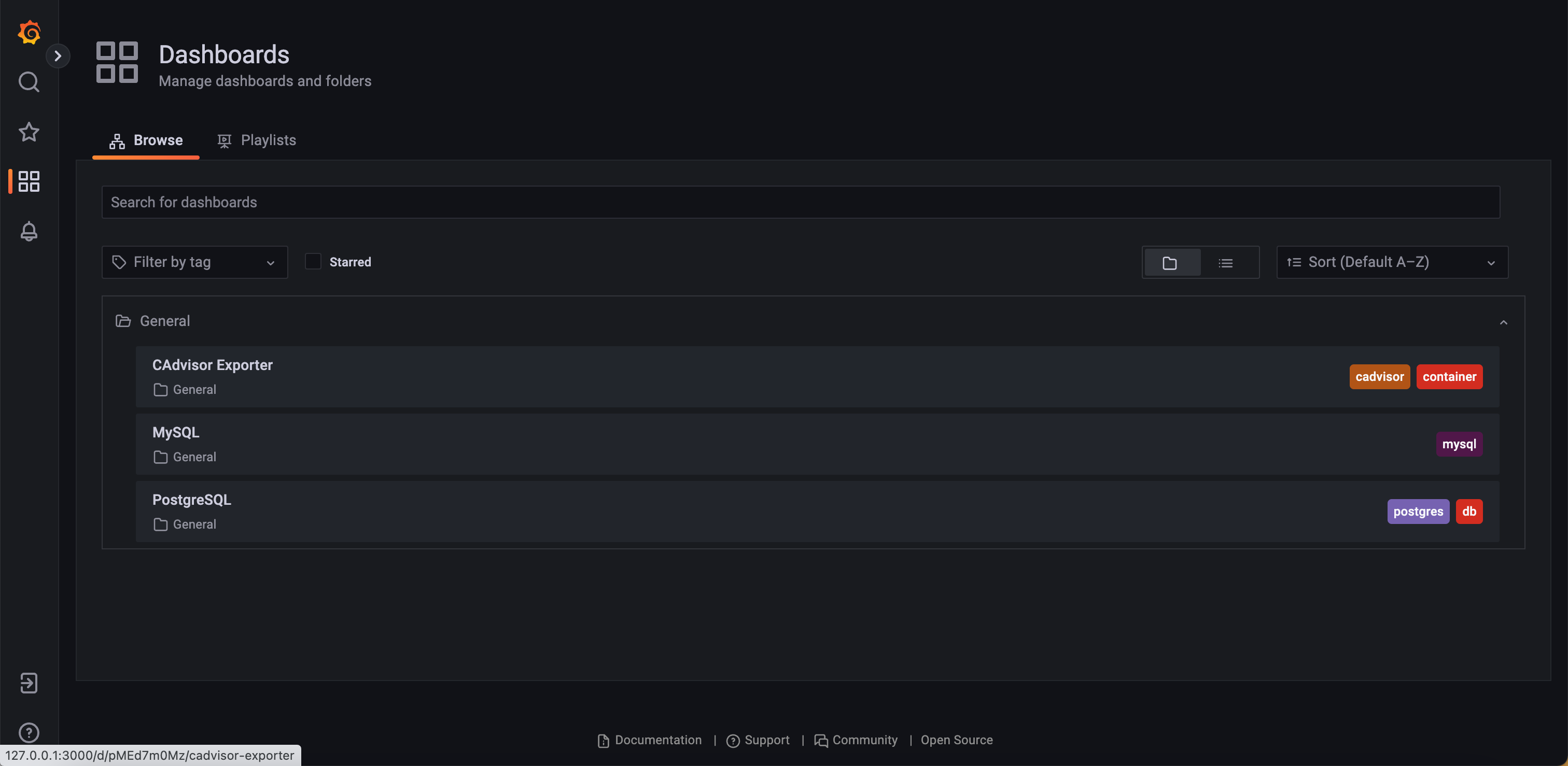
Task: Click the Dashboards sidebar icon
Action: click(27, 181)
